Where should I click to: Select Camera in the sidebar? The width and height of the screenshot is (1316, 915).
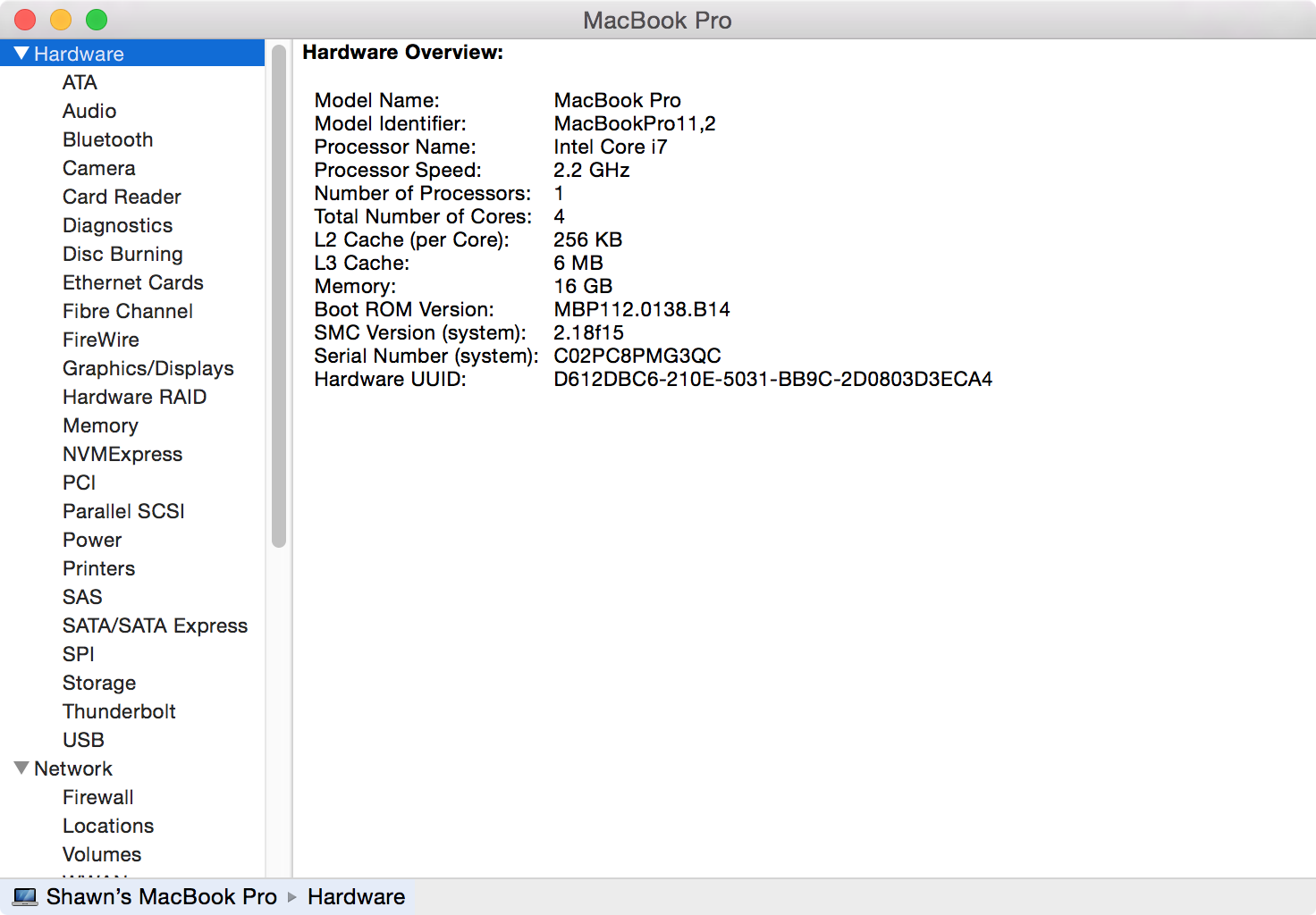(x=98, y=168)
